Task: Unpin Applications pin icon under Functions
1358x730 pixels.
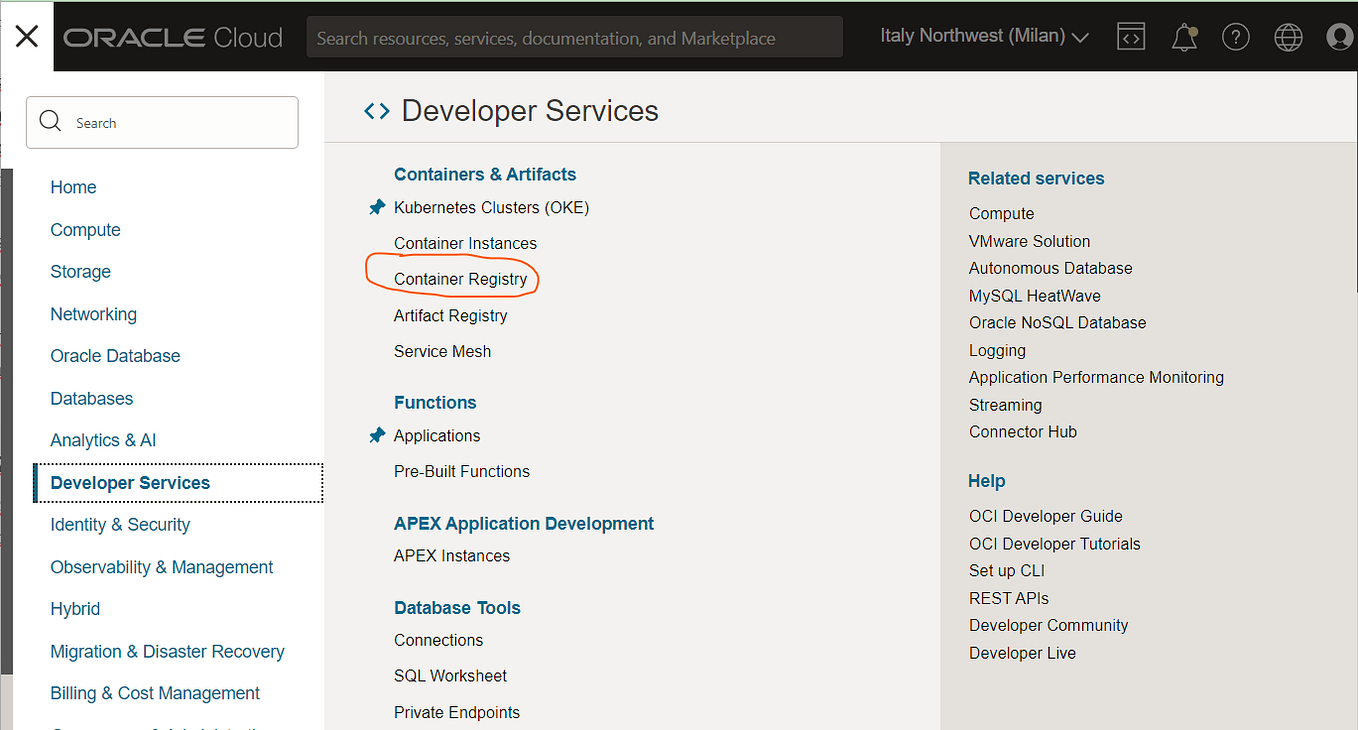Action: pyautogui.click(x=377, y=436)
